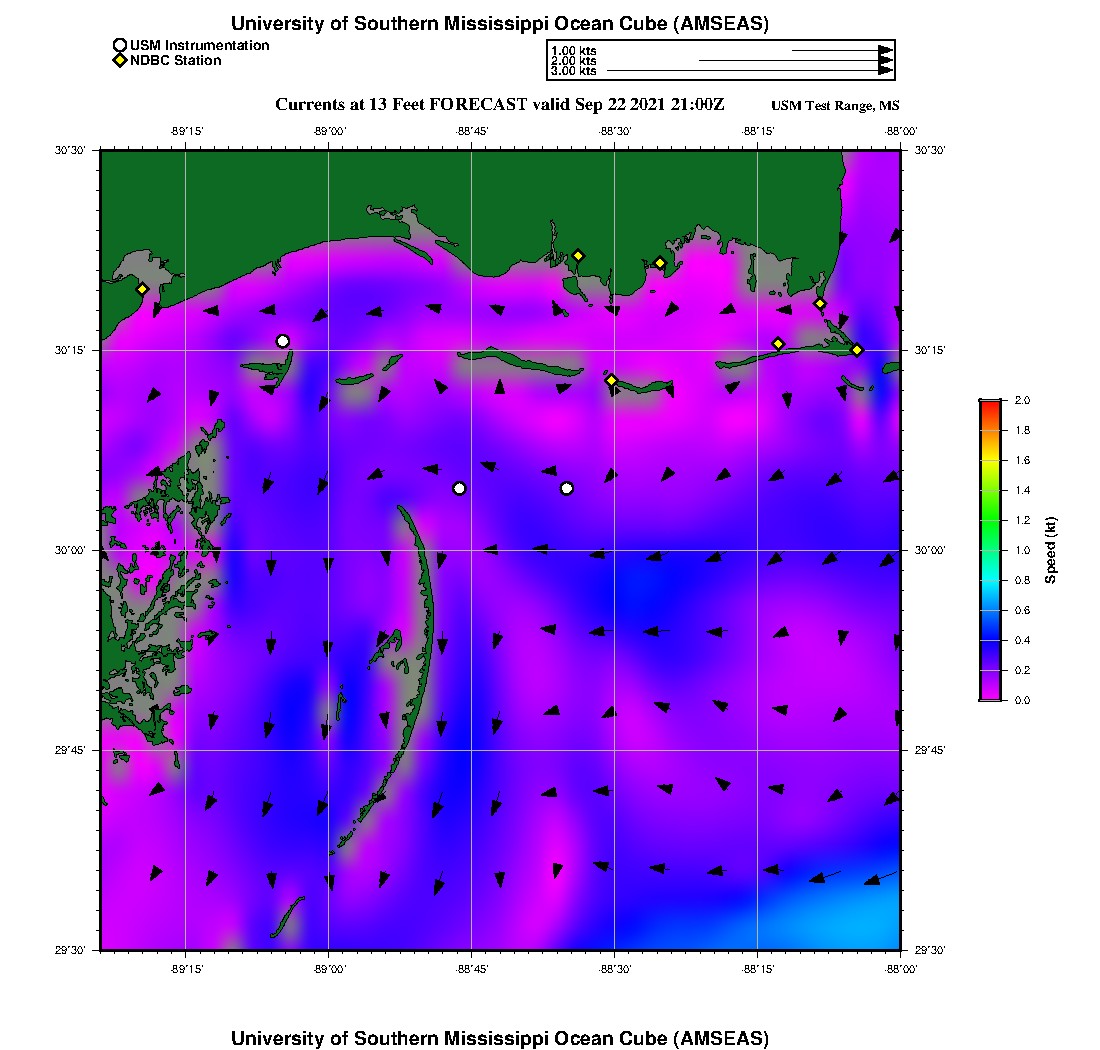The width and height of the screenshot is (1100, 1050).
Task: Click the easternmost yellow NDBC station diamond
Action: [x=857, y=349]
